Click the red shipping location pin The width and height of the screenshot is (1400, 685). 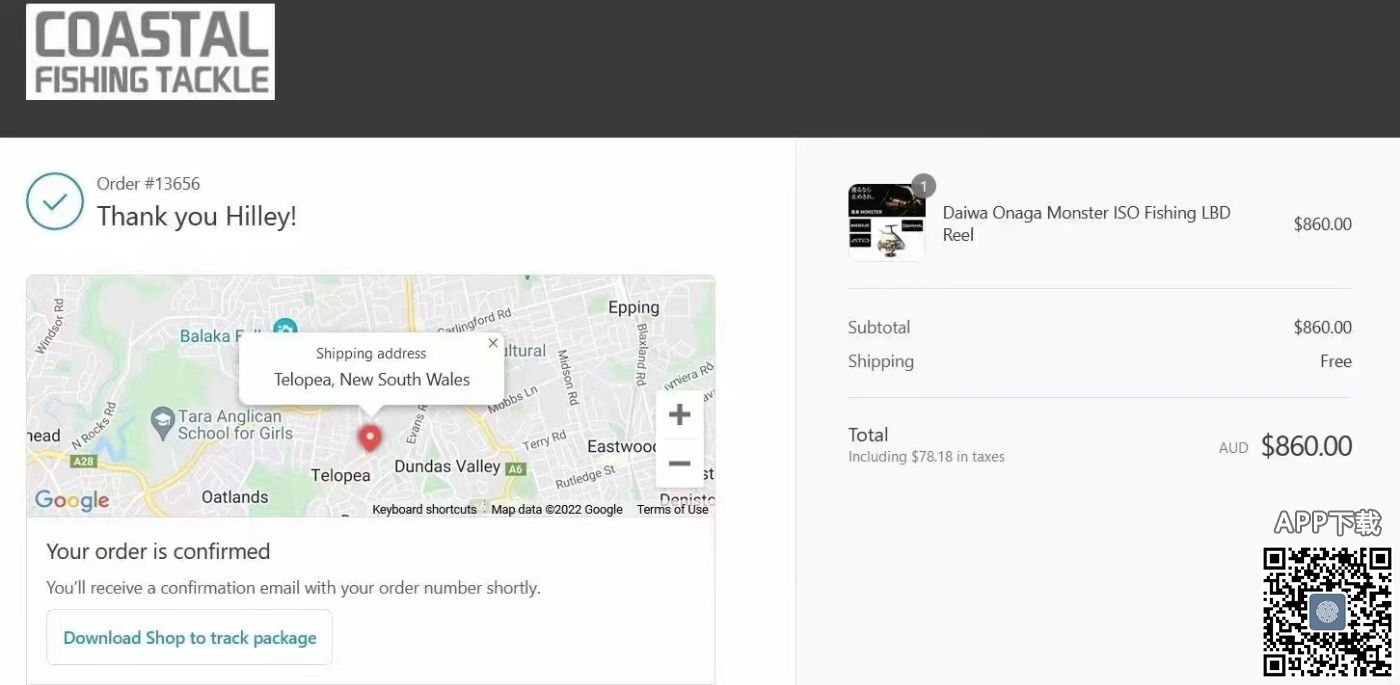coord(370,437)
